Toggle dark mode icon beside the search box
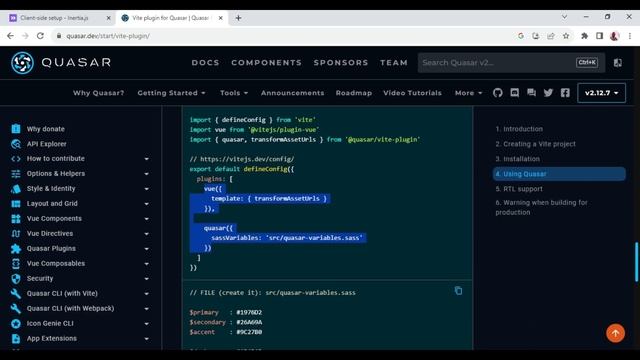 coord(618,62)
